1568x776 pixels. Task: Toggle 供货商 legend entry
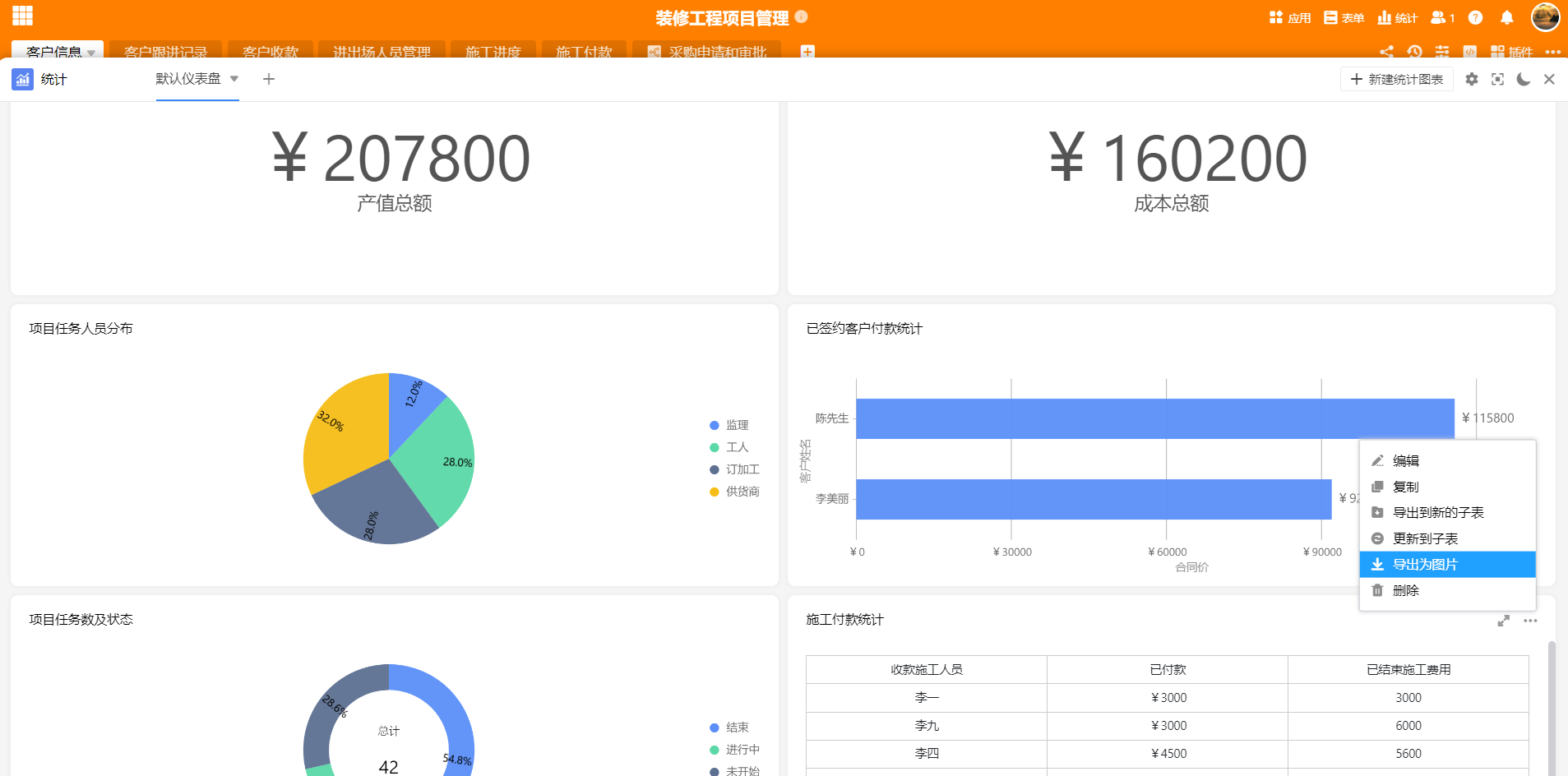click(734, 492)
